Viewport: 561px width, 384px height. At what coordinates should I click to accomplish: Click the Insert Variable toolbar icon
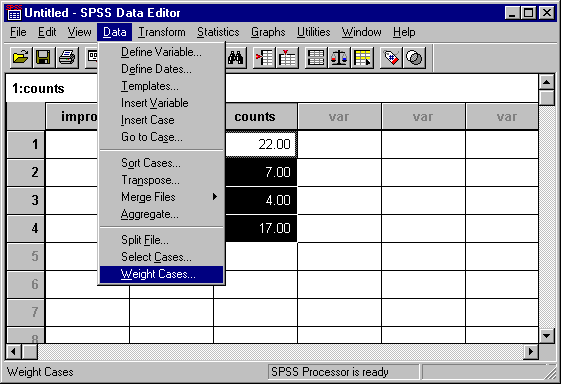tap(287, 58)
